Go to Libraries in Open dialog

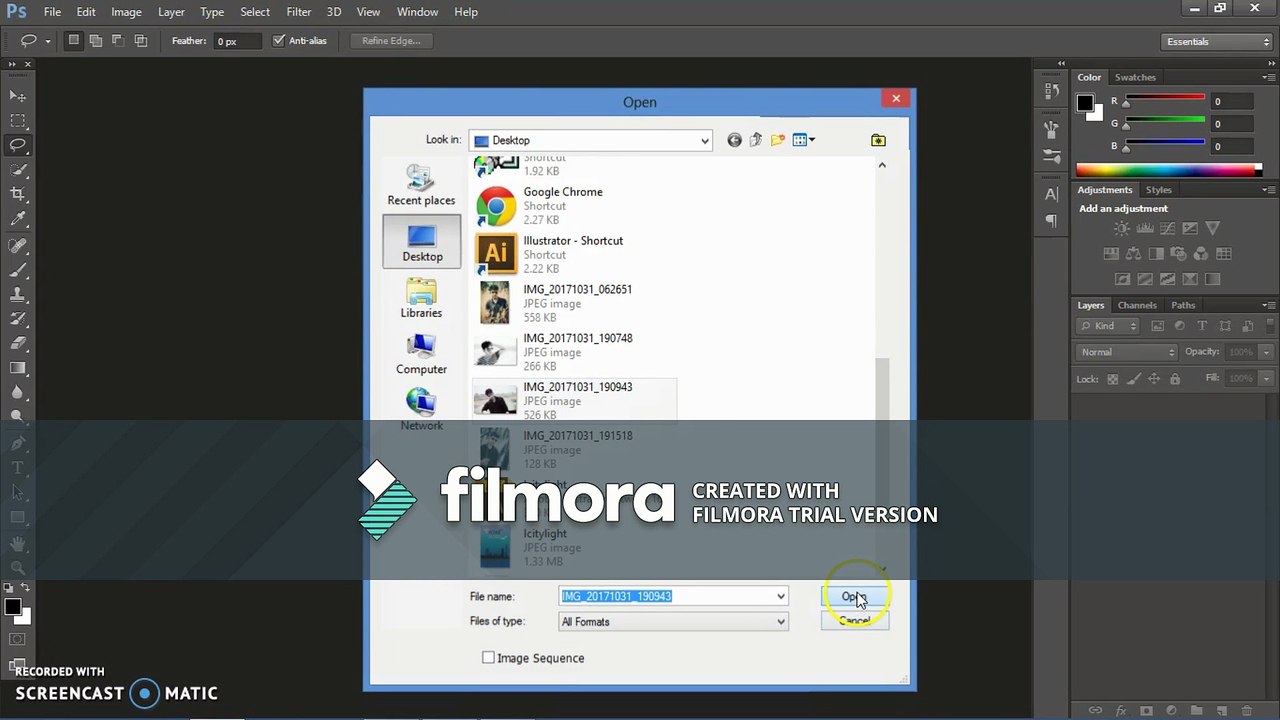point(421,298)
